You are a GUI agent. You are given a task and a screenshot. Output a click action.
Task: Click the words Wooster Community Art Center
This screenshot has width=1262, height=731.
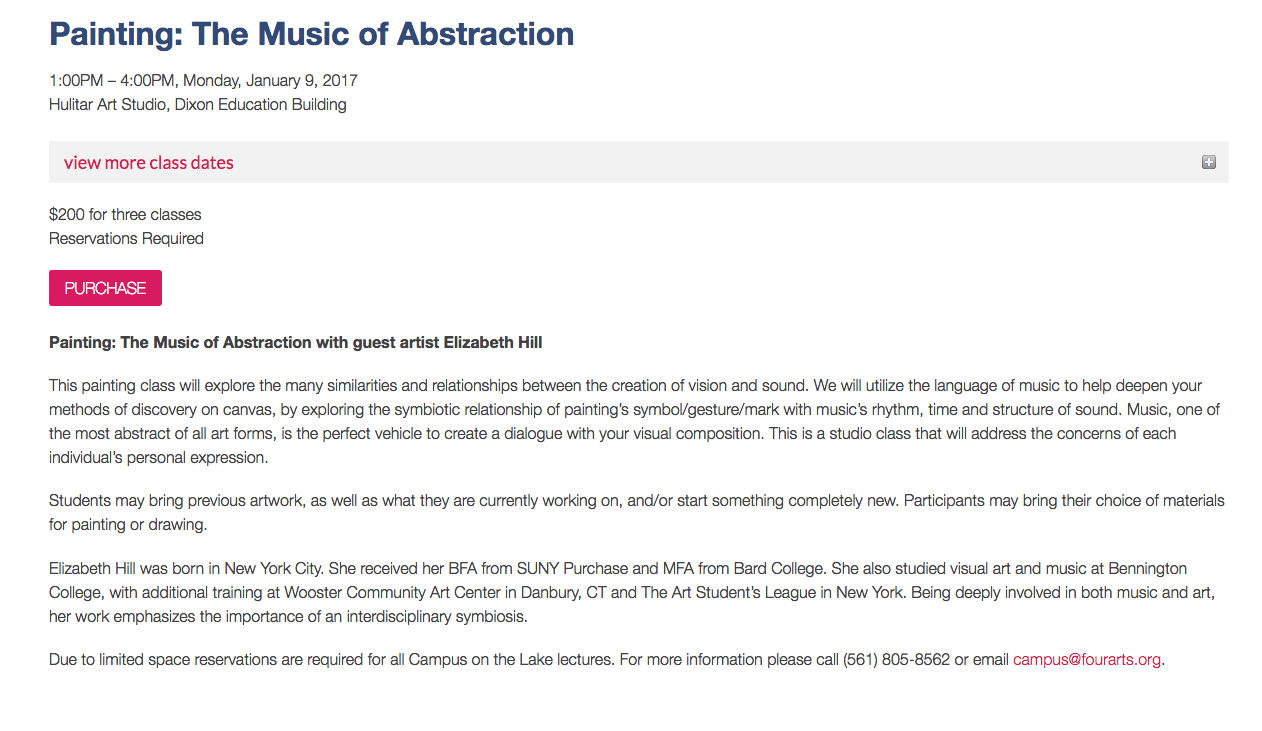(410, 592)
